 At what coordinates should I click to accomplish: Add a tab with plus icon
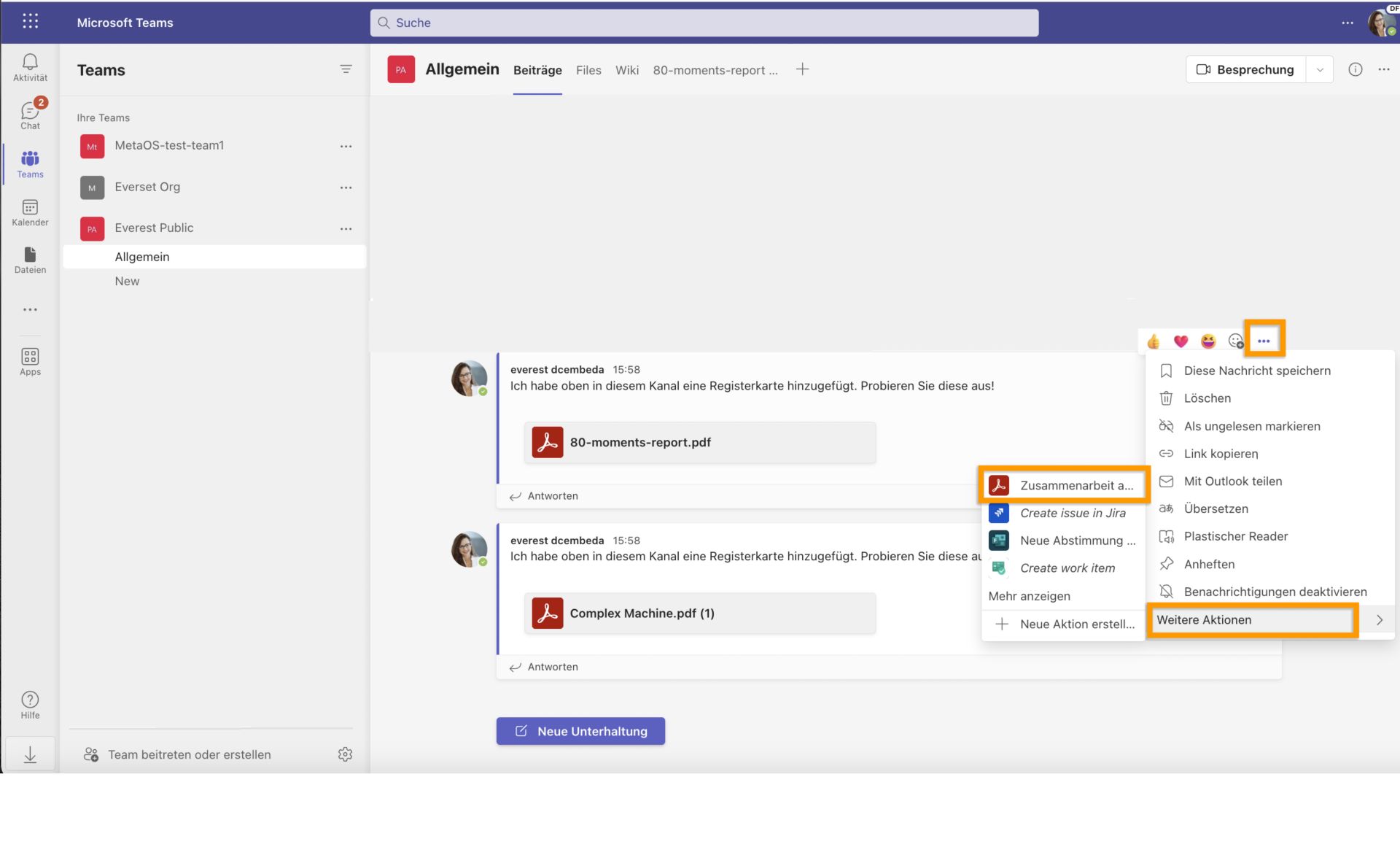[802, 69]
